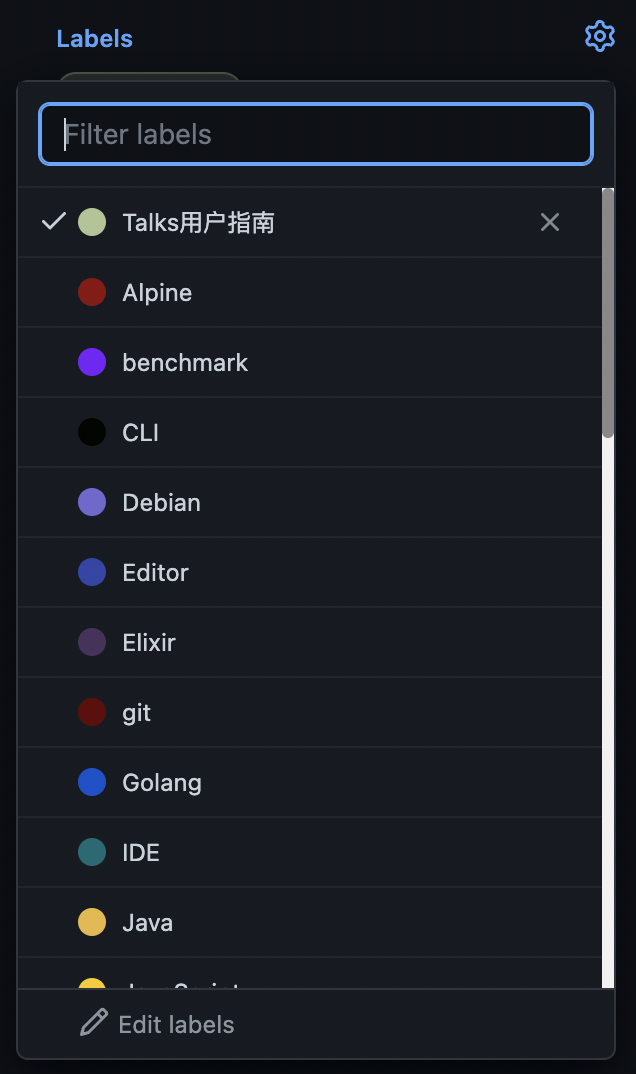The height and width of the screenshot is (1074, 636).
Task: Click the teal color dot beside IDE
Action: (92, 852)
